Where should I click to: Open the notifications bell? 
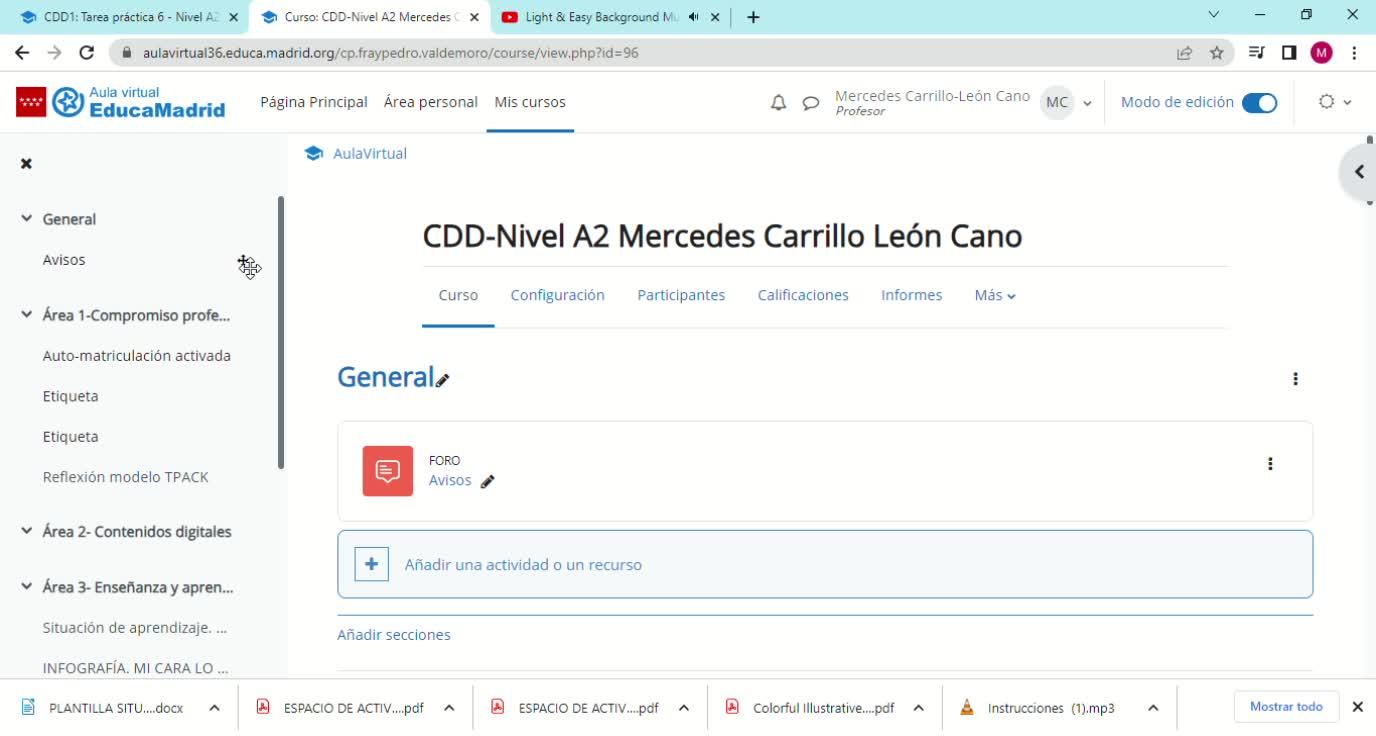click(778, 102)
